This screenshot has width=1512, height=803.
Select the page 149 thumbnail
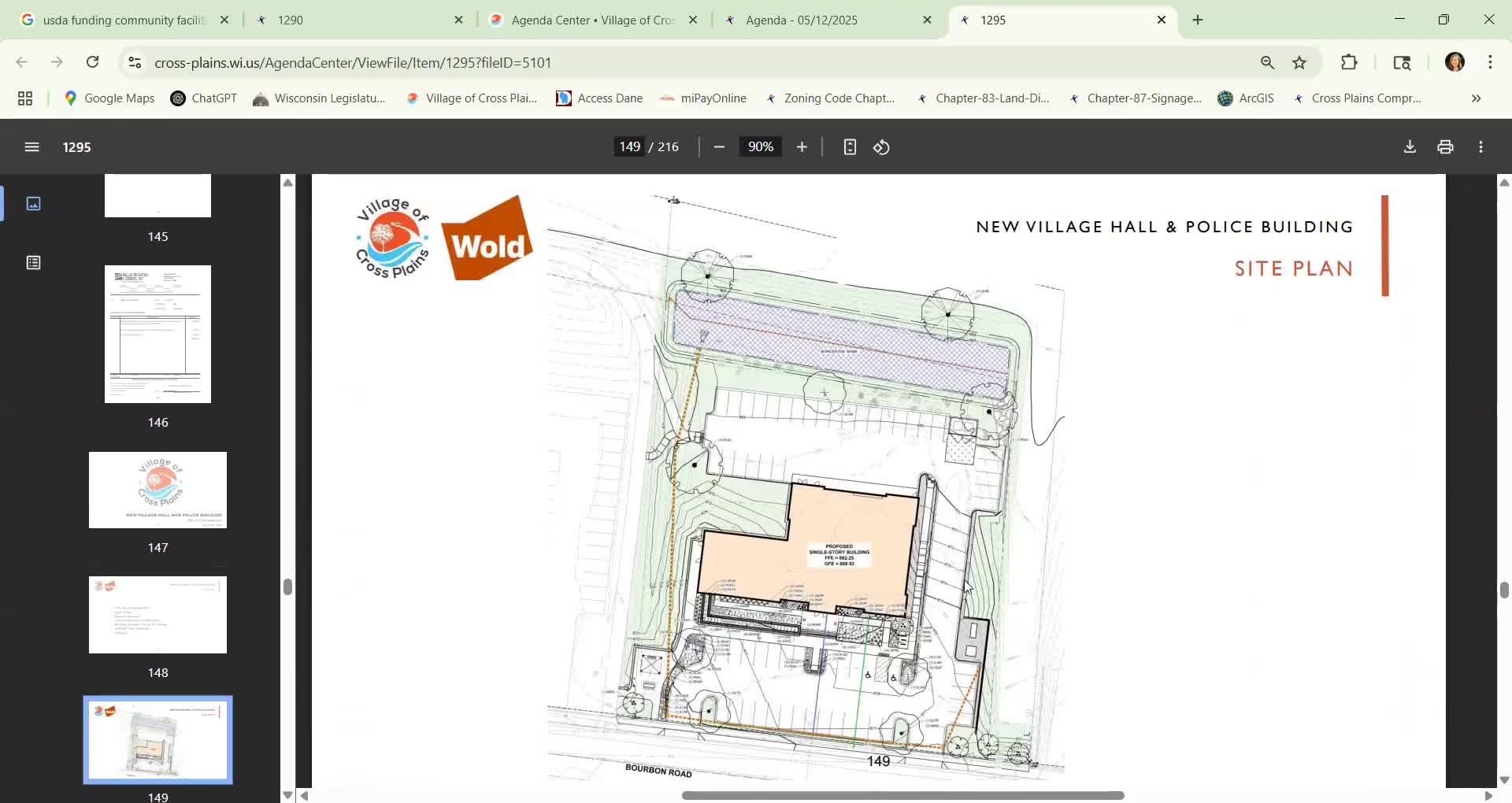157,740
